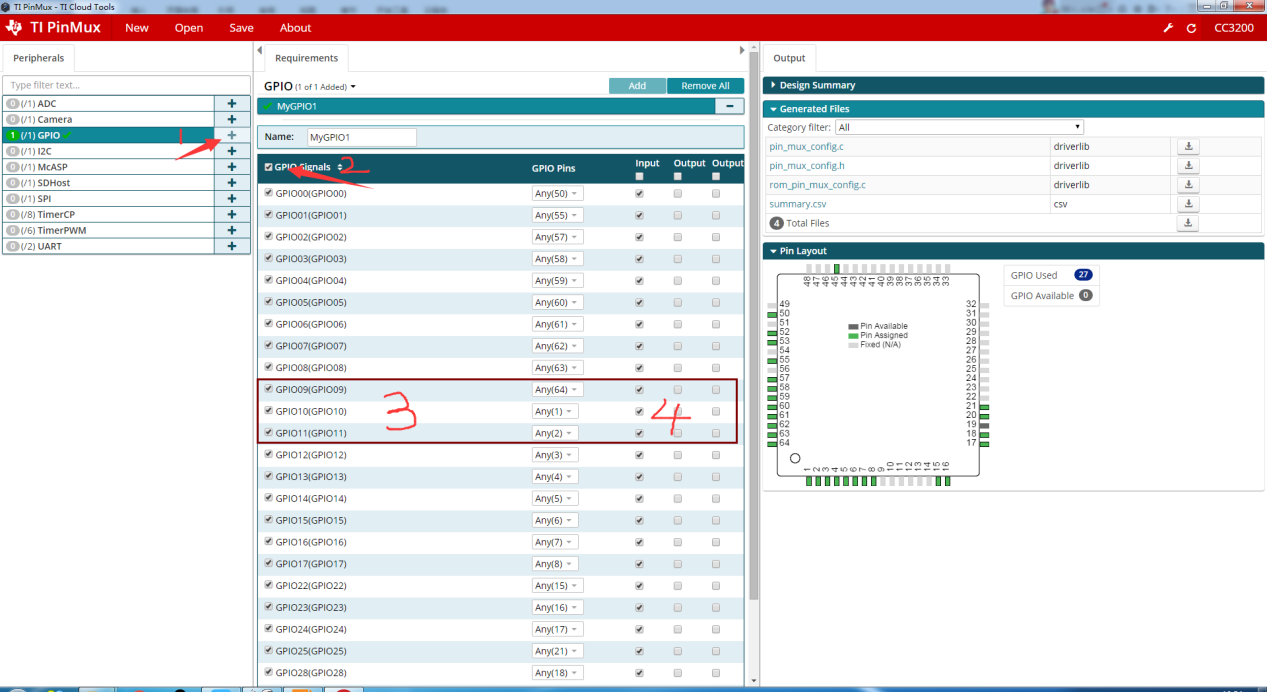1267x692 pixels.
Task: Click the Add button
Action: [637, 86]
